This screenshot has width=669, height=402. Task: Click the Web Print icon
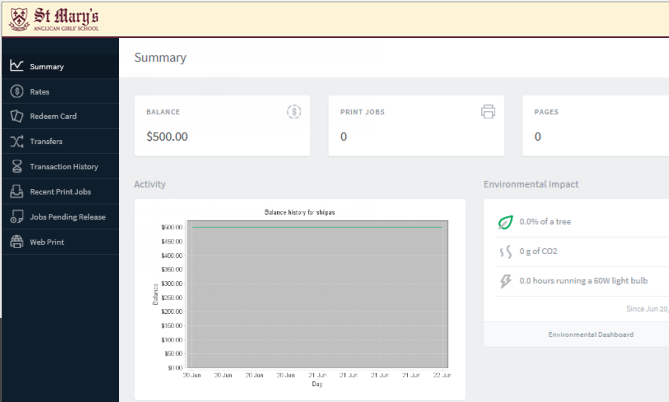coord(17,242)
